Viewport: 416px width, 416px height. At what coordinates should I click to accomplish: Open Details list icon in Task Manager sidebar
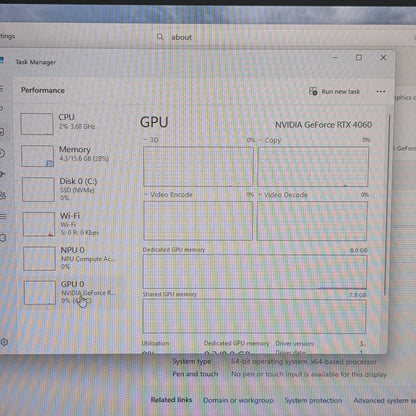tap(3, 217)
